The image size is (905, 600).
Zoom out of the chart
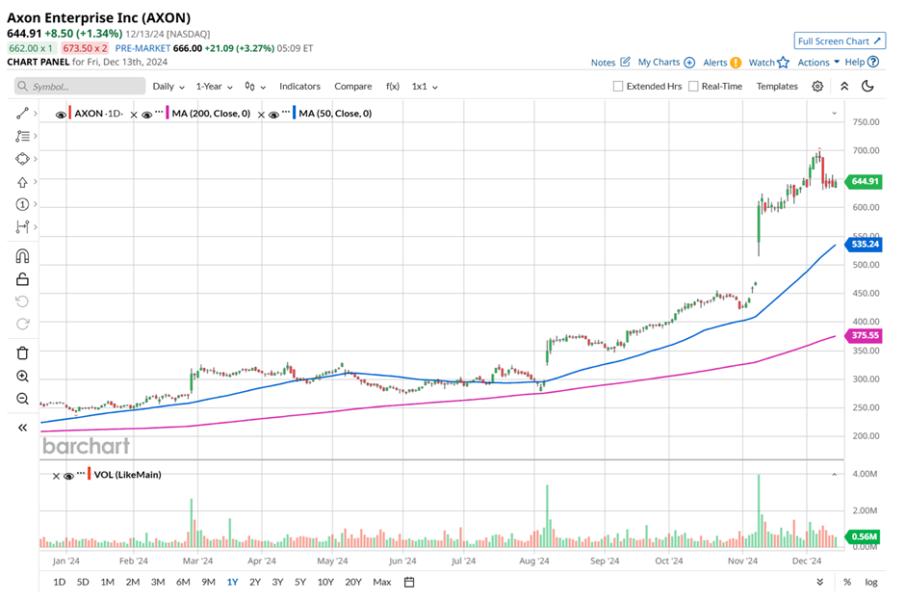point(22,399)
